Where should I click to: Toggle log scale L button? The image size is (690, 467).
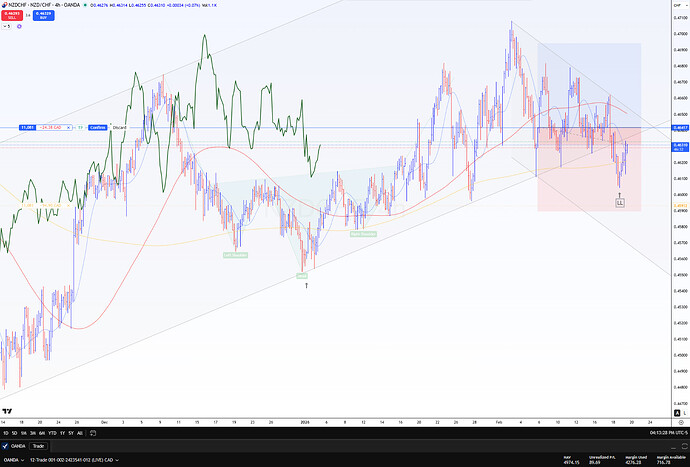(x=685, y=413)
